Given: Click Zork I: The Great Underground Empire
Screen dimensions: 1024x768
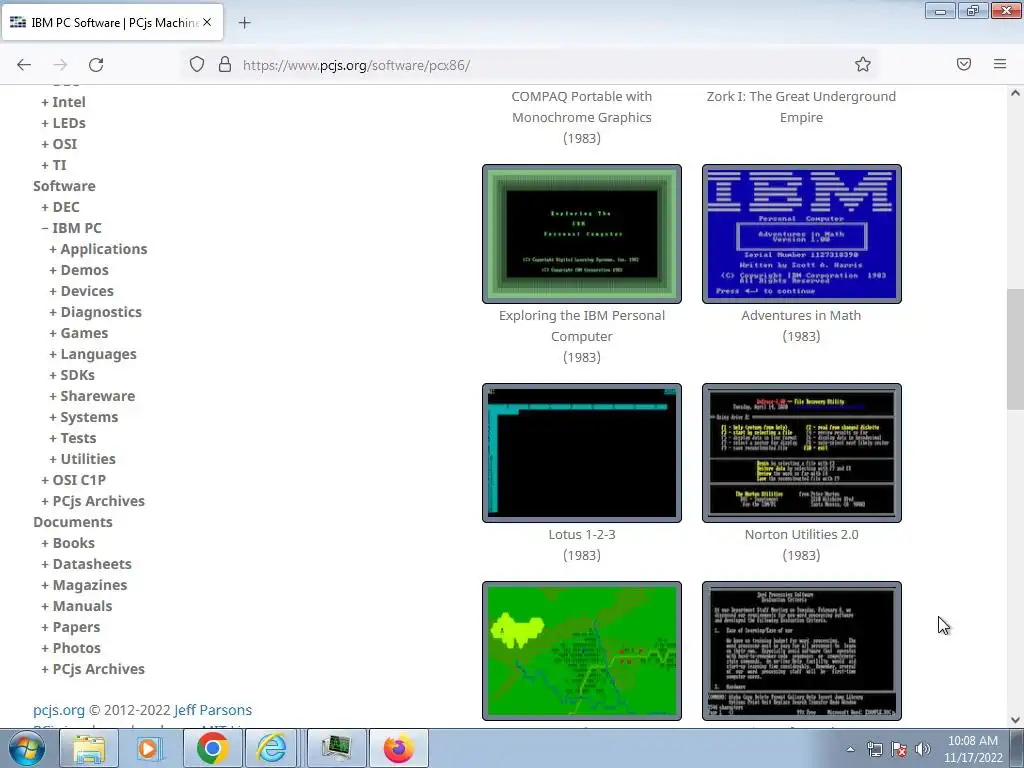Looking at the screenshot, I should click(x=801, y=106).
